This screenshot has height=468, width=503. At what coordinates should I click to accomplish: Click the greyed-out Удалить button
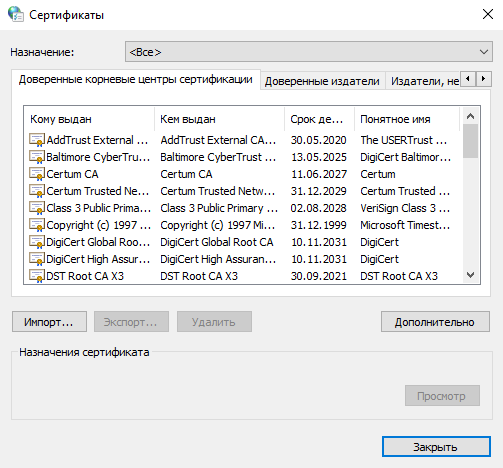214,322
